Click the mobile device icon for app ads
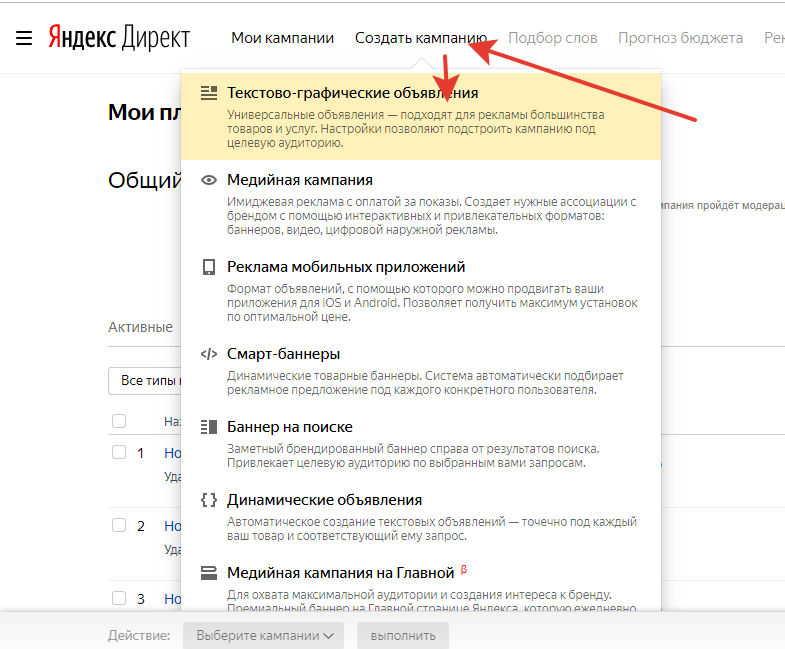 (x=209, y=267)
